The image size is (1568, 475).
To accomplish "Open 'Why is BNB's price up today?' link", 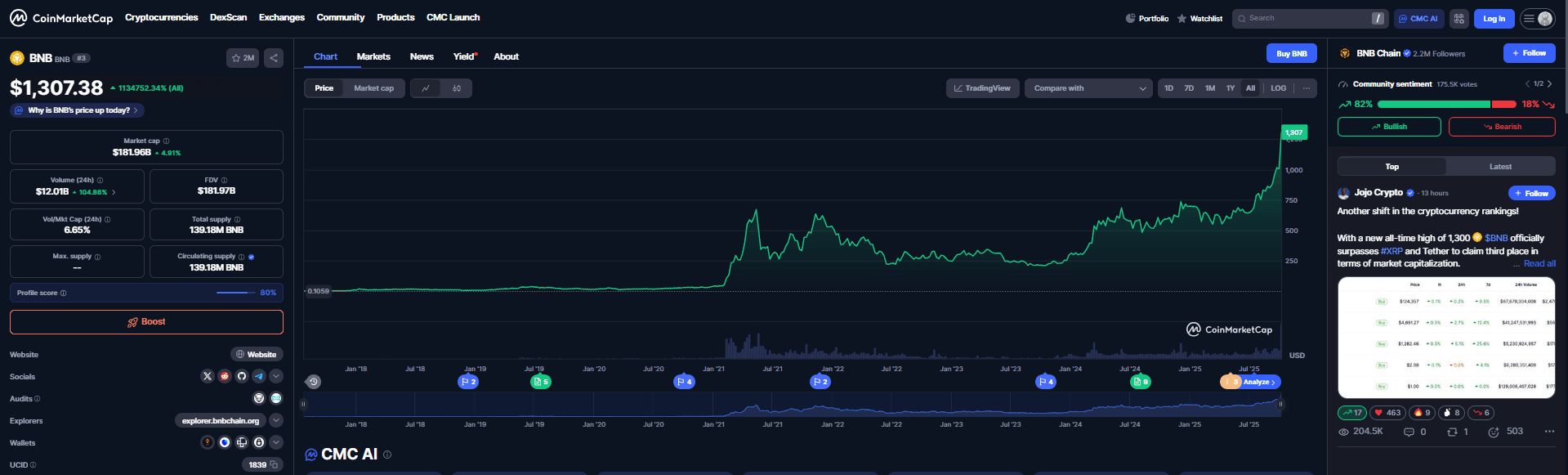I will 78,110.
